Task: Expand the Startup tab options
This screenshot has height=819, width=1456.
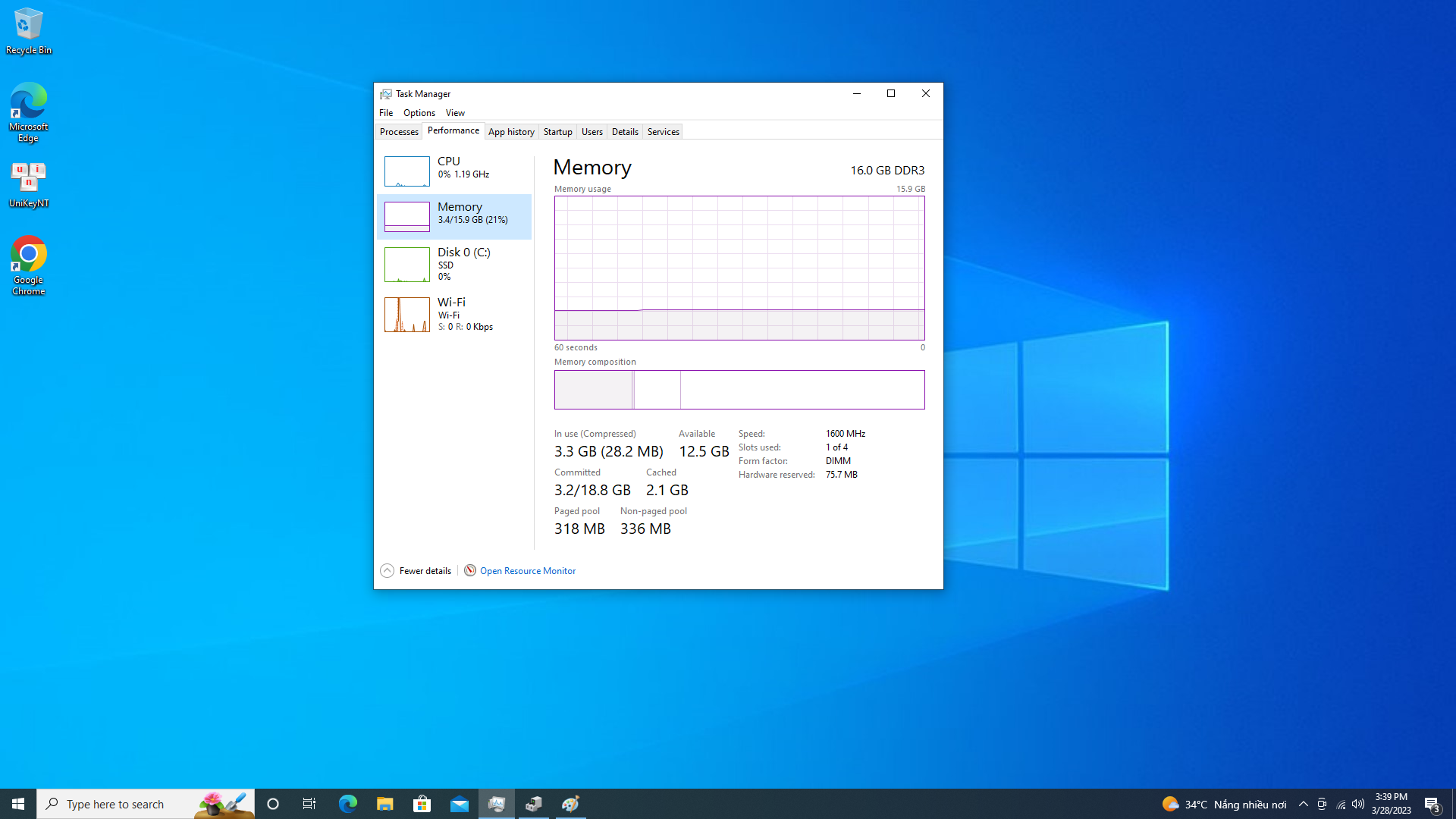Action: coord(557,131)
